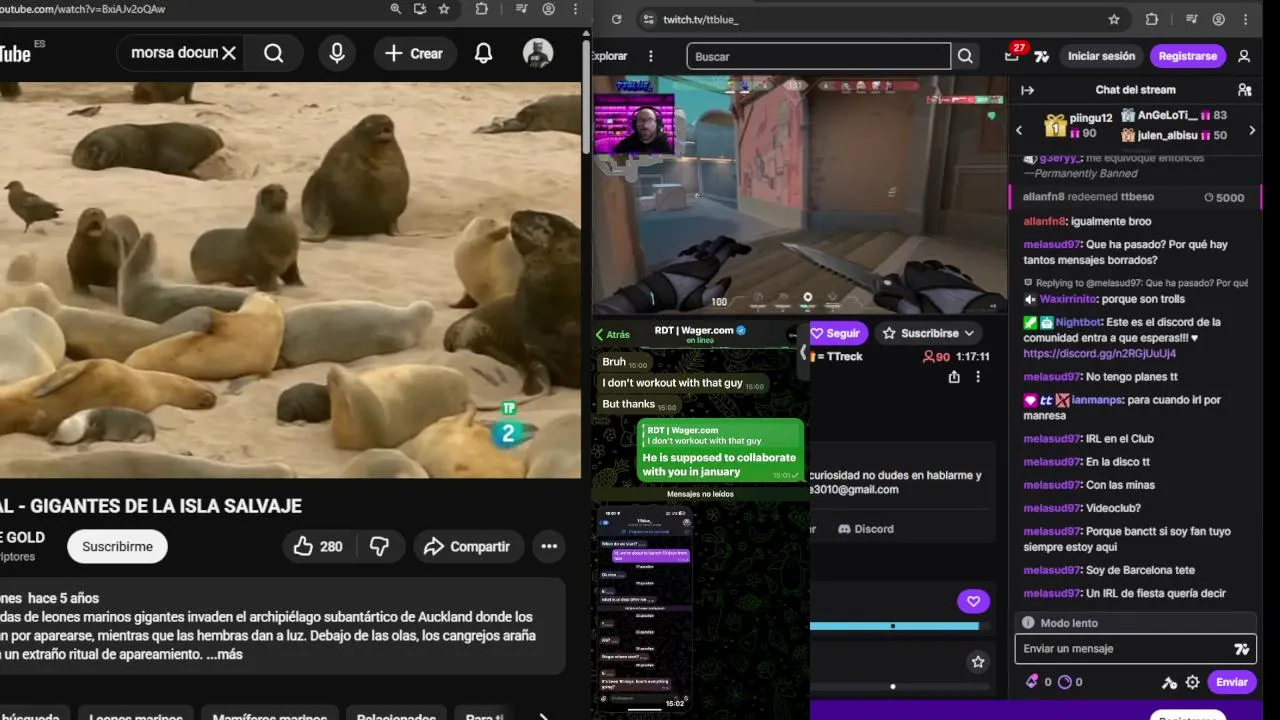The height and width of the screenshot is (720, 1280).
Task: Click the ianmanps username in chat
Action: point(1097,400)
